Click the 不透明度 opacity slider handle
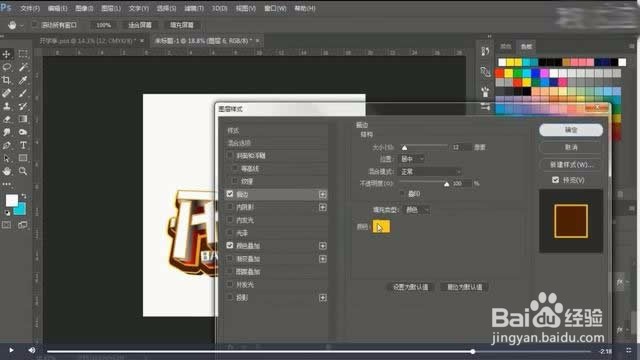This screenshot has height=360, width=640. coord(447,184)
